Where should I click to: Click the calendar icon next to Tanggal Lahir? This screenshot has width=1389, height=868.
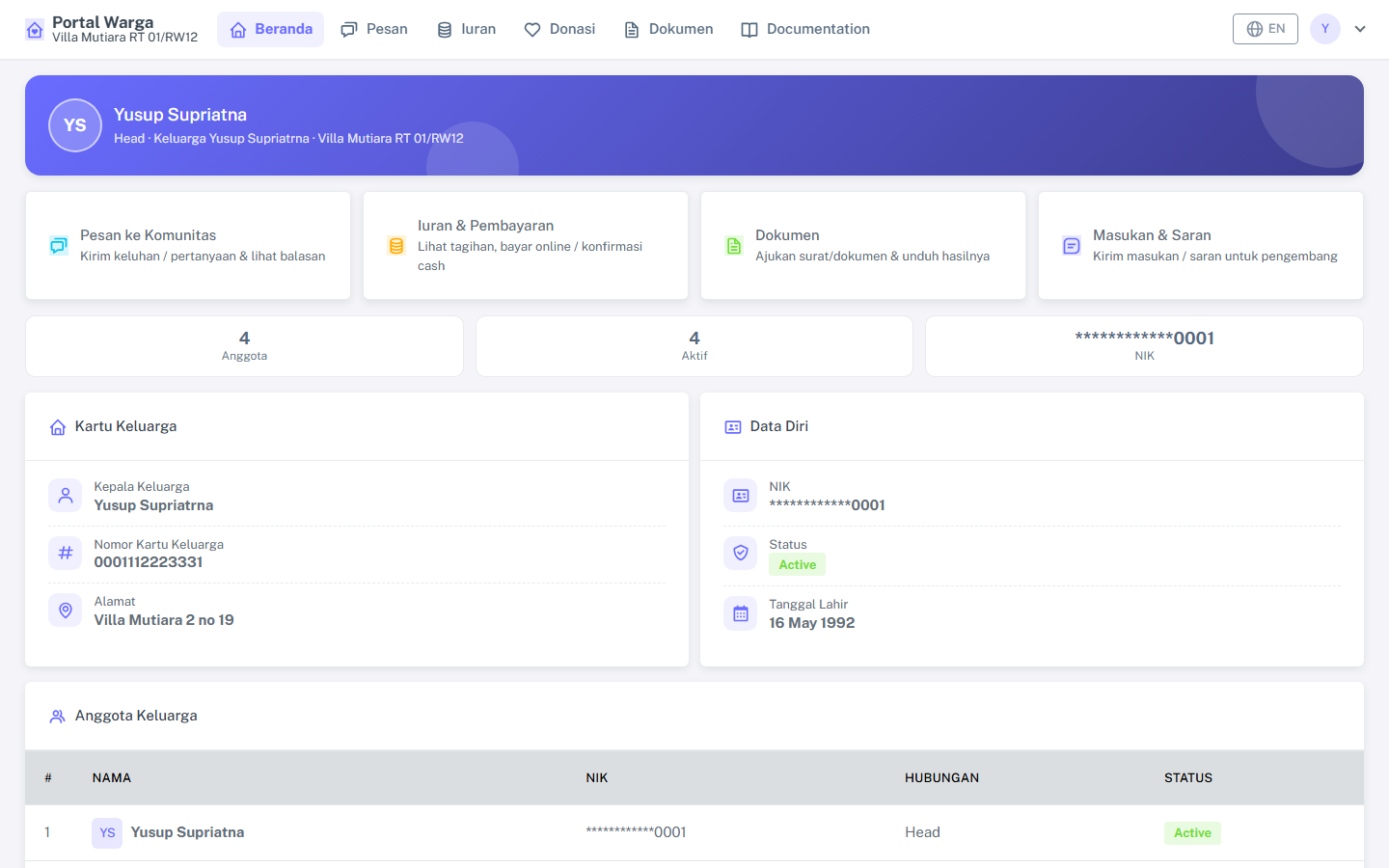tap(741, 613)
